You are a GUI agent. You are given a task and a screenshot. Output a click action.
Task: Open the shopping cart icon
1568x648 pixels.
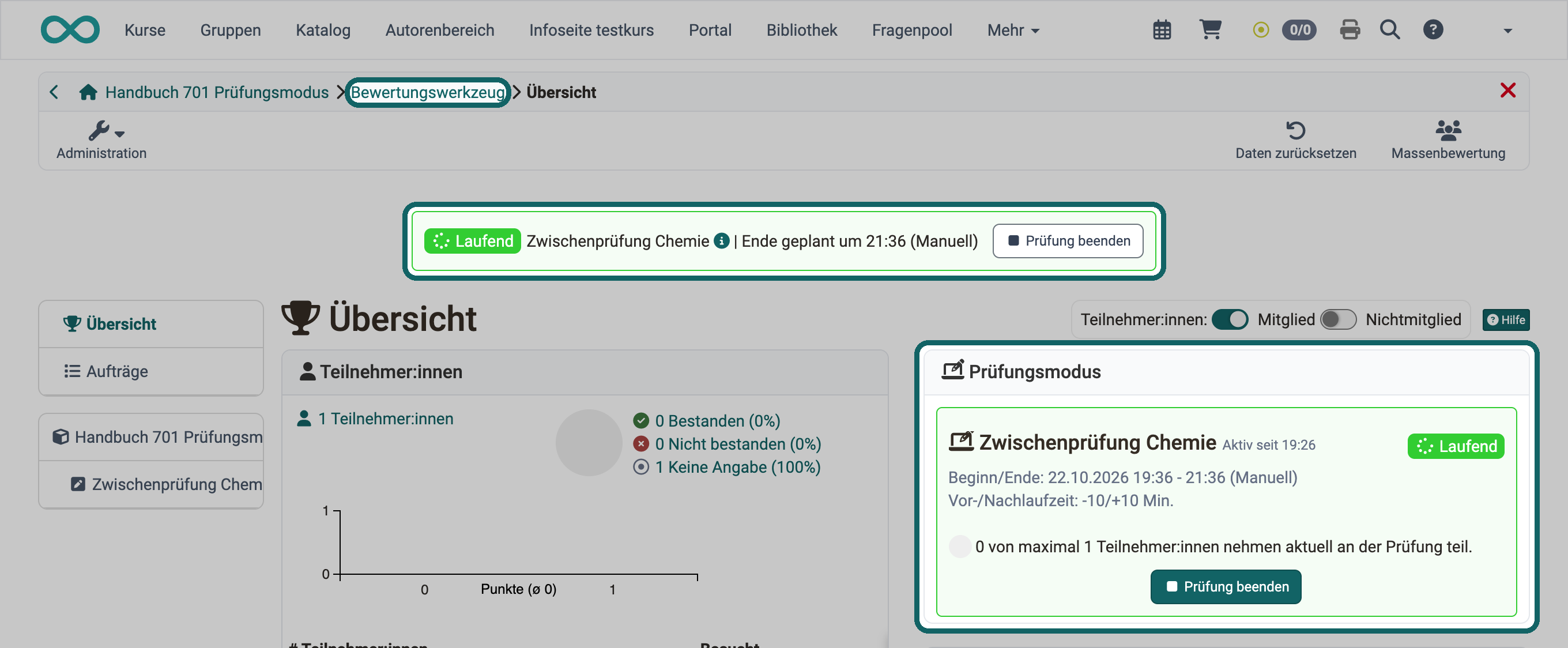[x=1210, y=29]
